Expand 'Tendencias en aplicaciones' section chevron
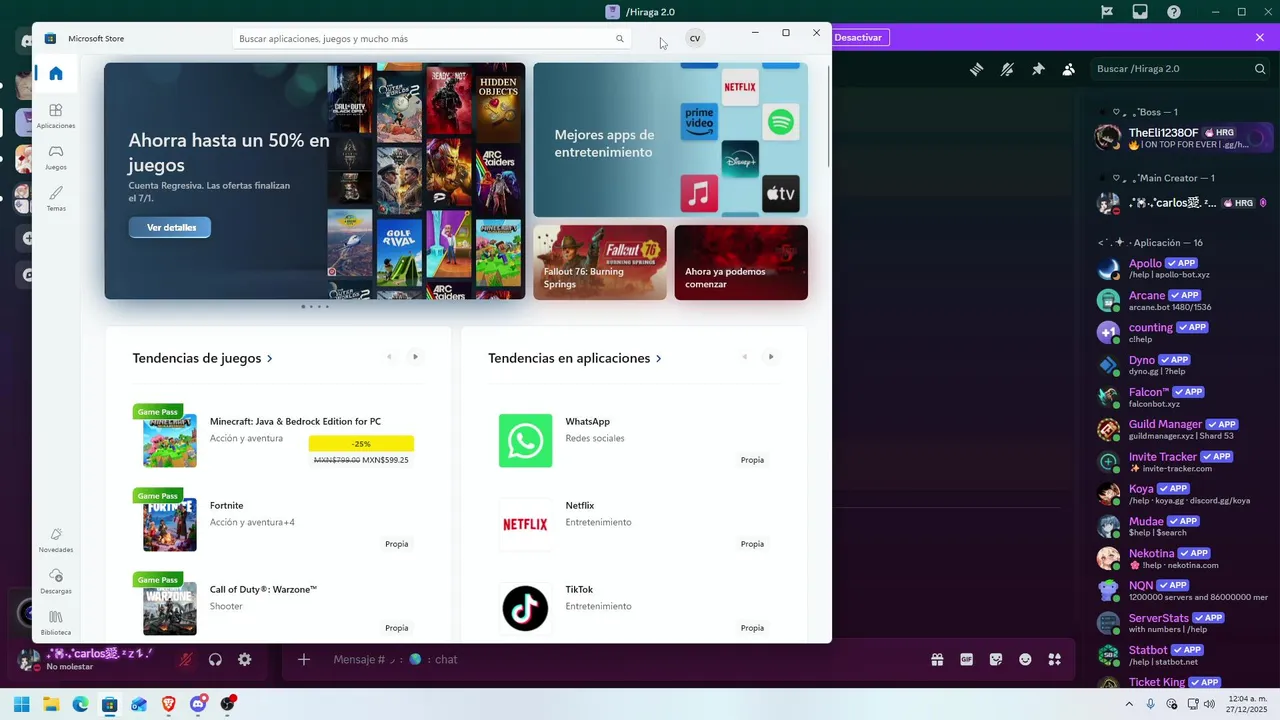 tap(658, 358)
